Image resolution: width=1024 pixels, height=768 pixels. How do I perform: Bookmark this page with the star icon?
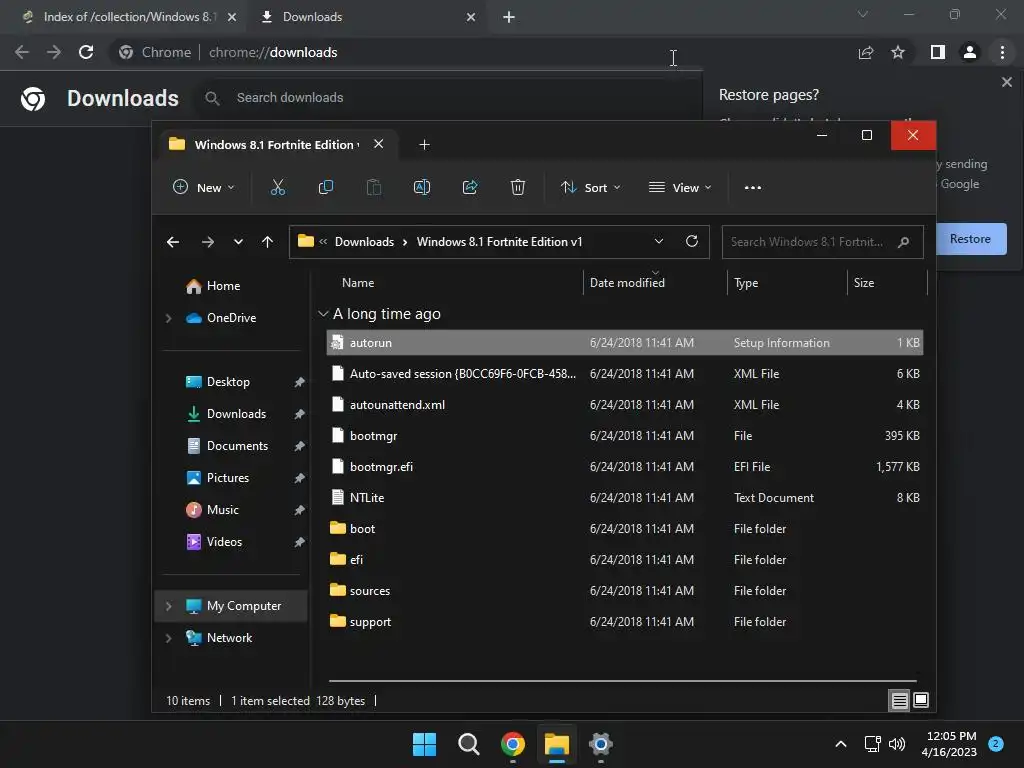(898, 52)
